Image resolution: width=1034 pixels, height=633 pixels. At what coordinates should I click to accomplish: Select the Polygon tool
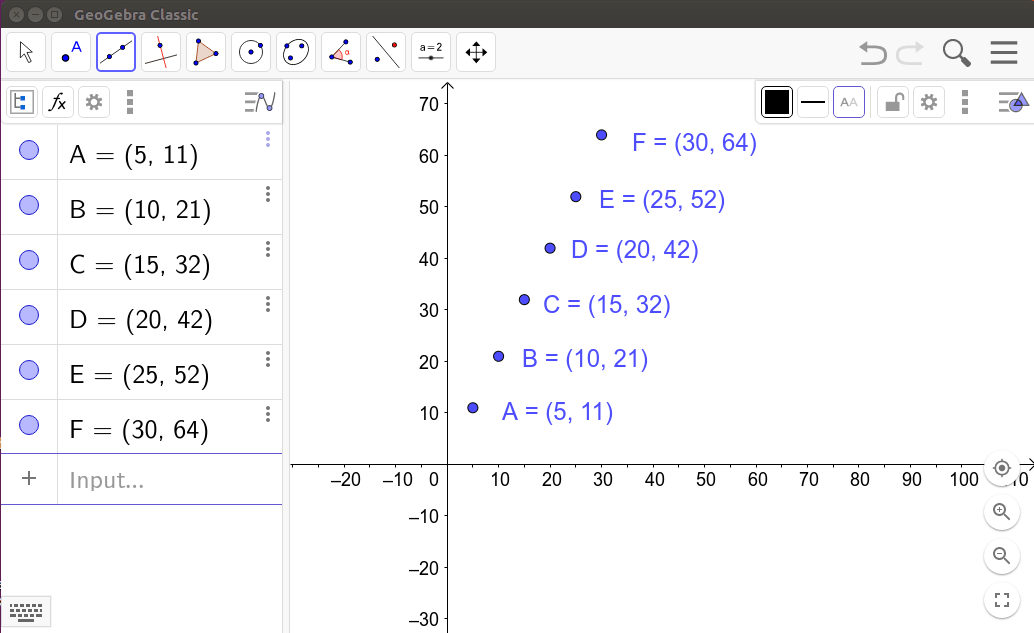206,52
